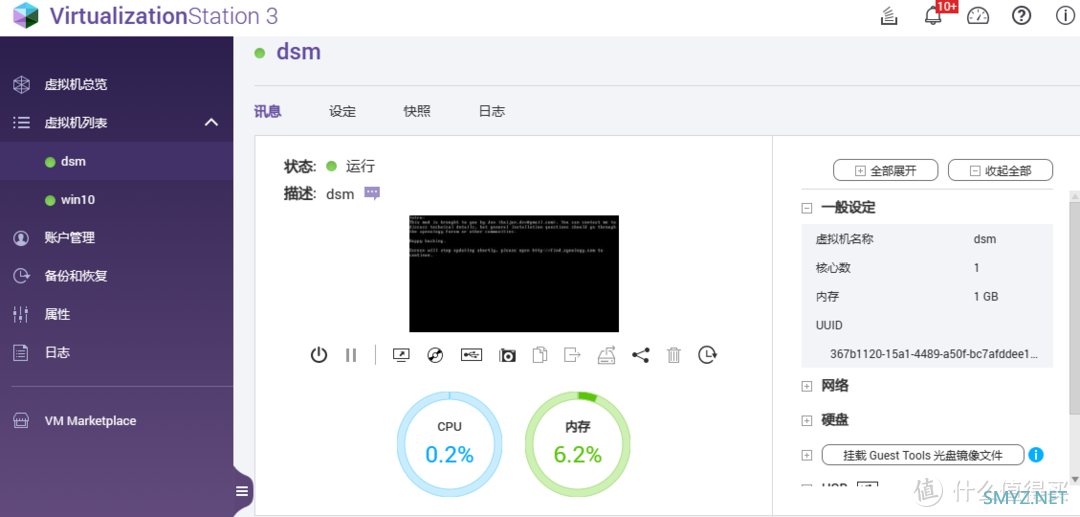Click the migrate disk drive icon
Viewport: 1080px width, 517px height.
click(x=607, y=355)
